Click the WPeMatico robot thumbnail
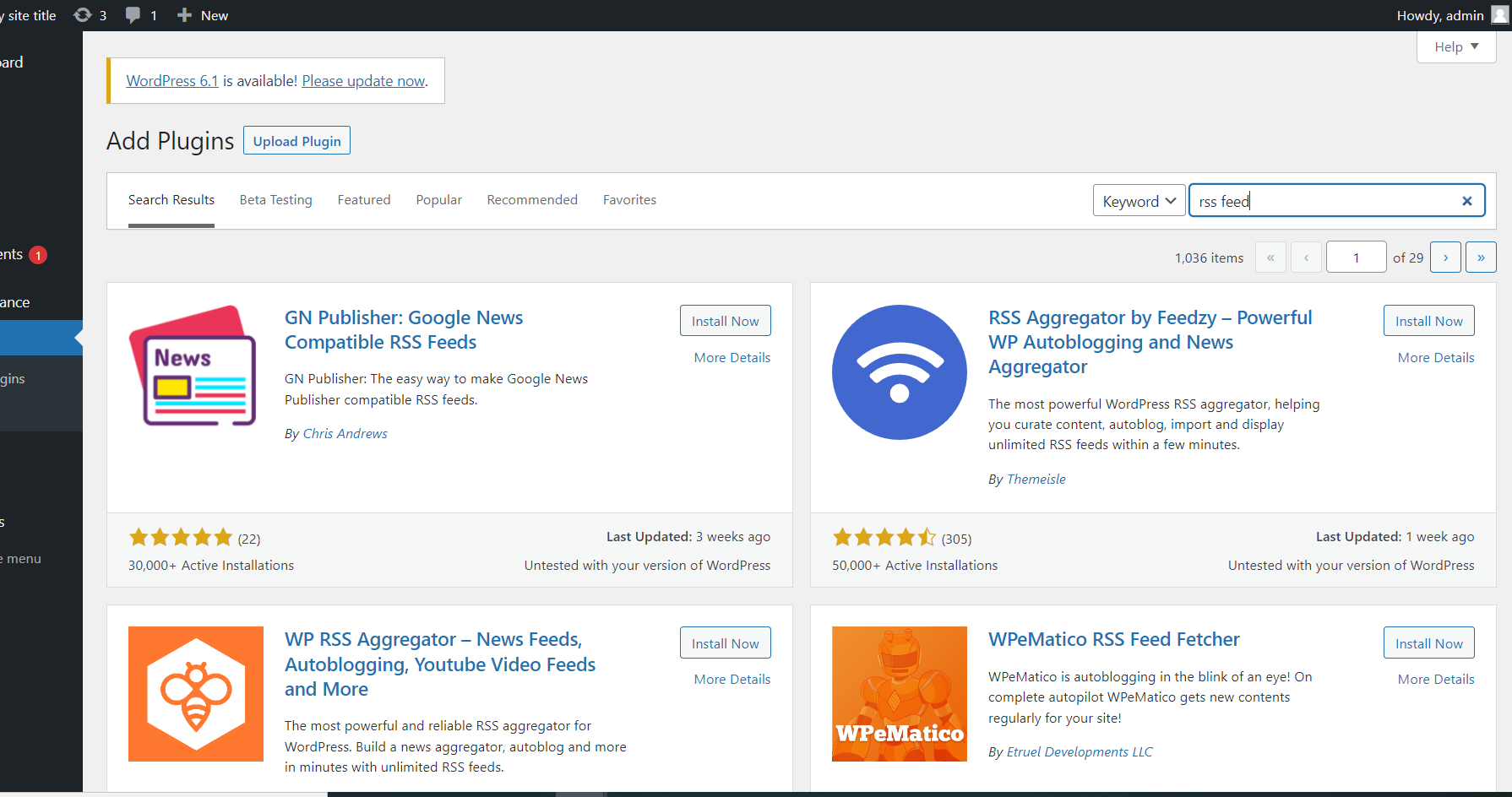This screenshot has width=1512, height=797. (x=899, y=693)
